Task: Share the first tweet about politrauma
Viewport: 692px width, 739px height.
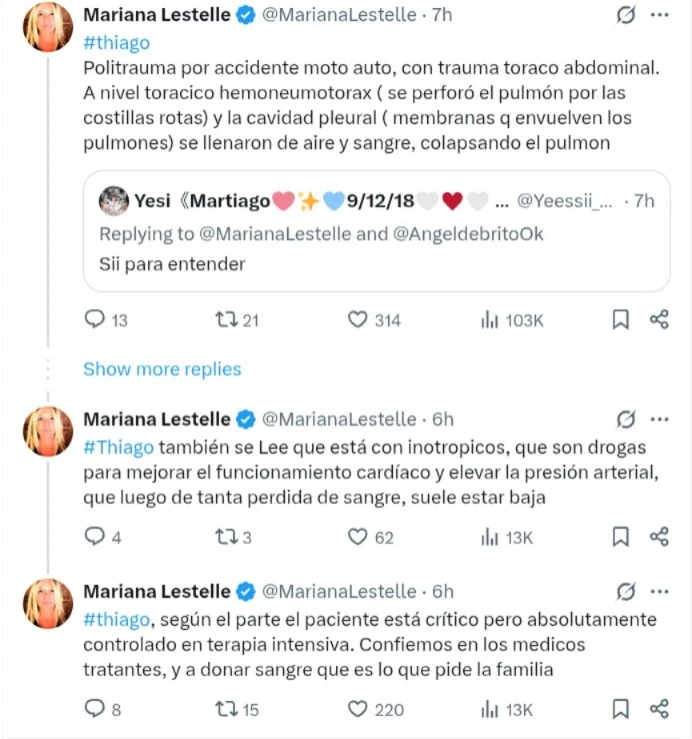Action: pos(659,320)
